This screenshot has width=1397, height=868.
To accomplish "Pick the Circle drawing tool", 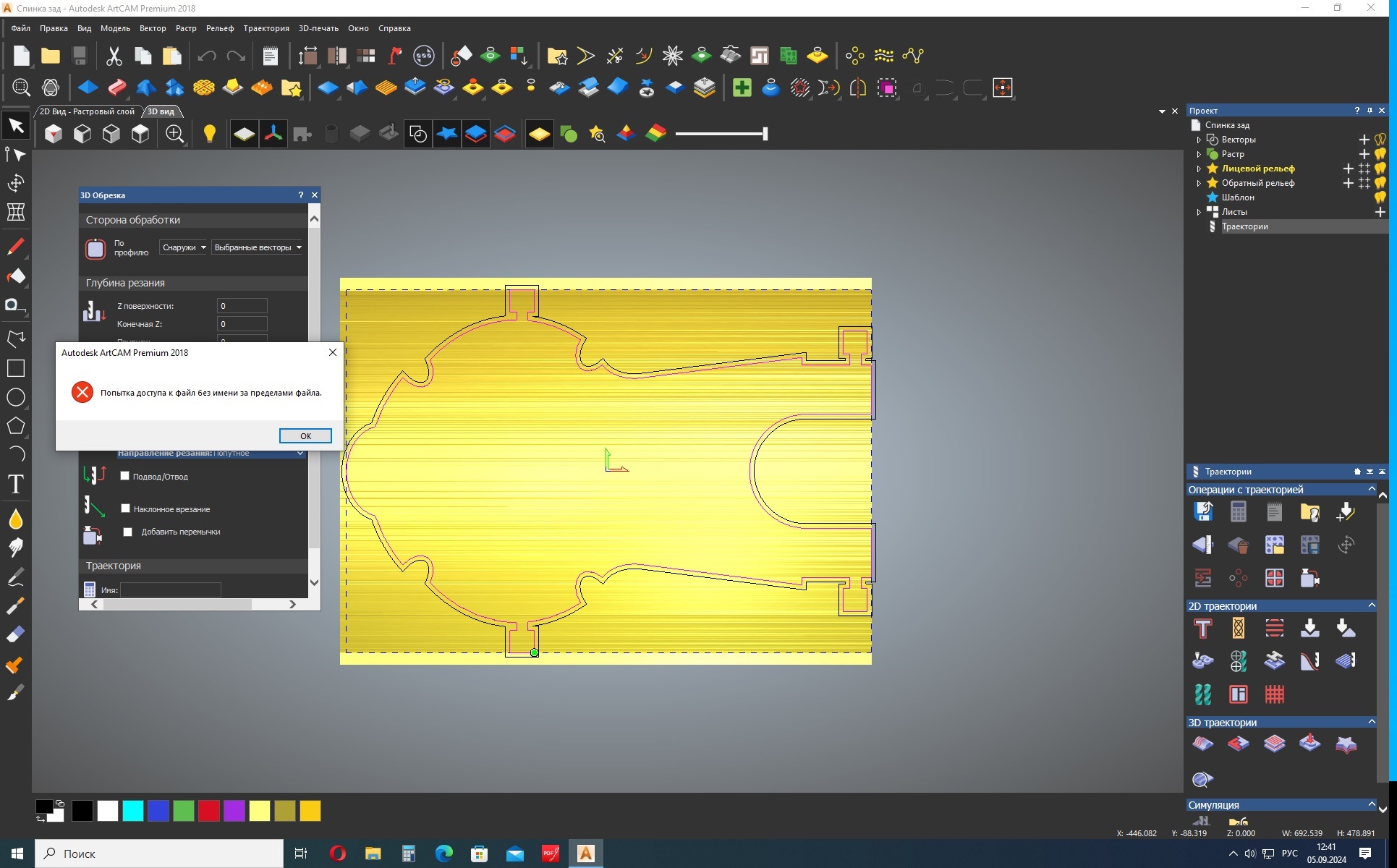I will point(16,397).
